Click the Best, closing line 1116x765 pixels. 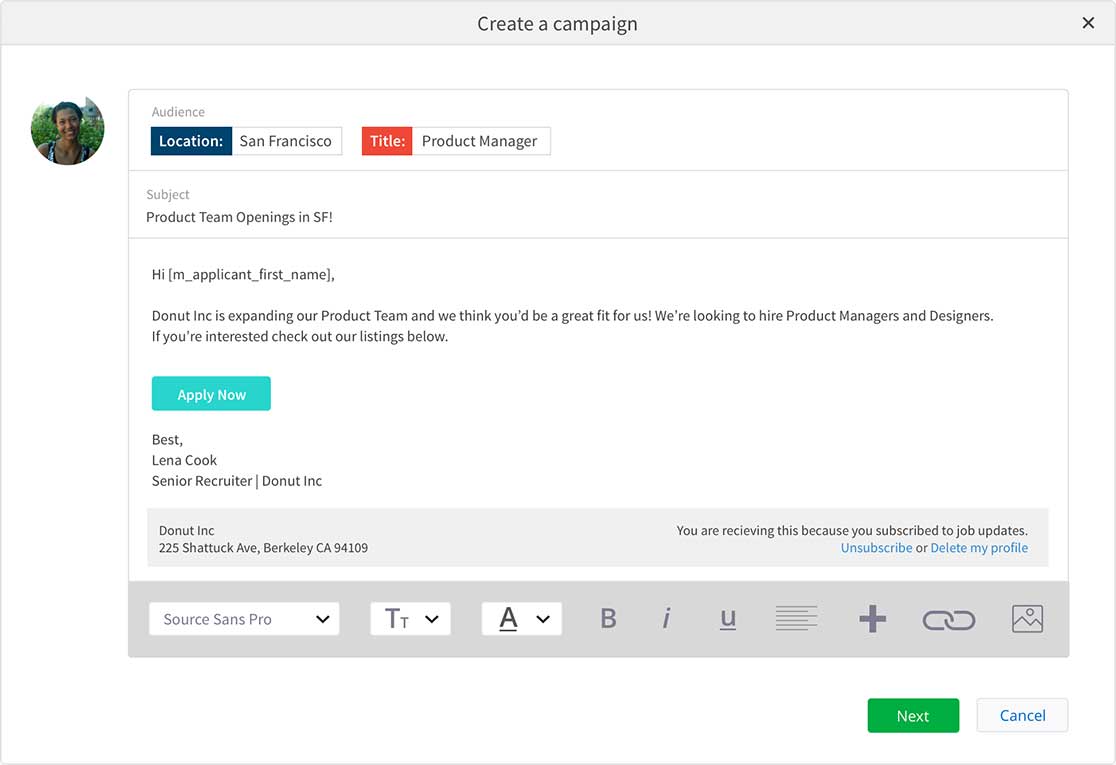pos(167,440)
